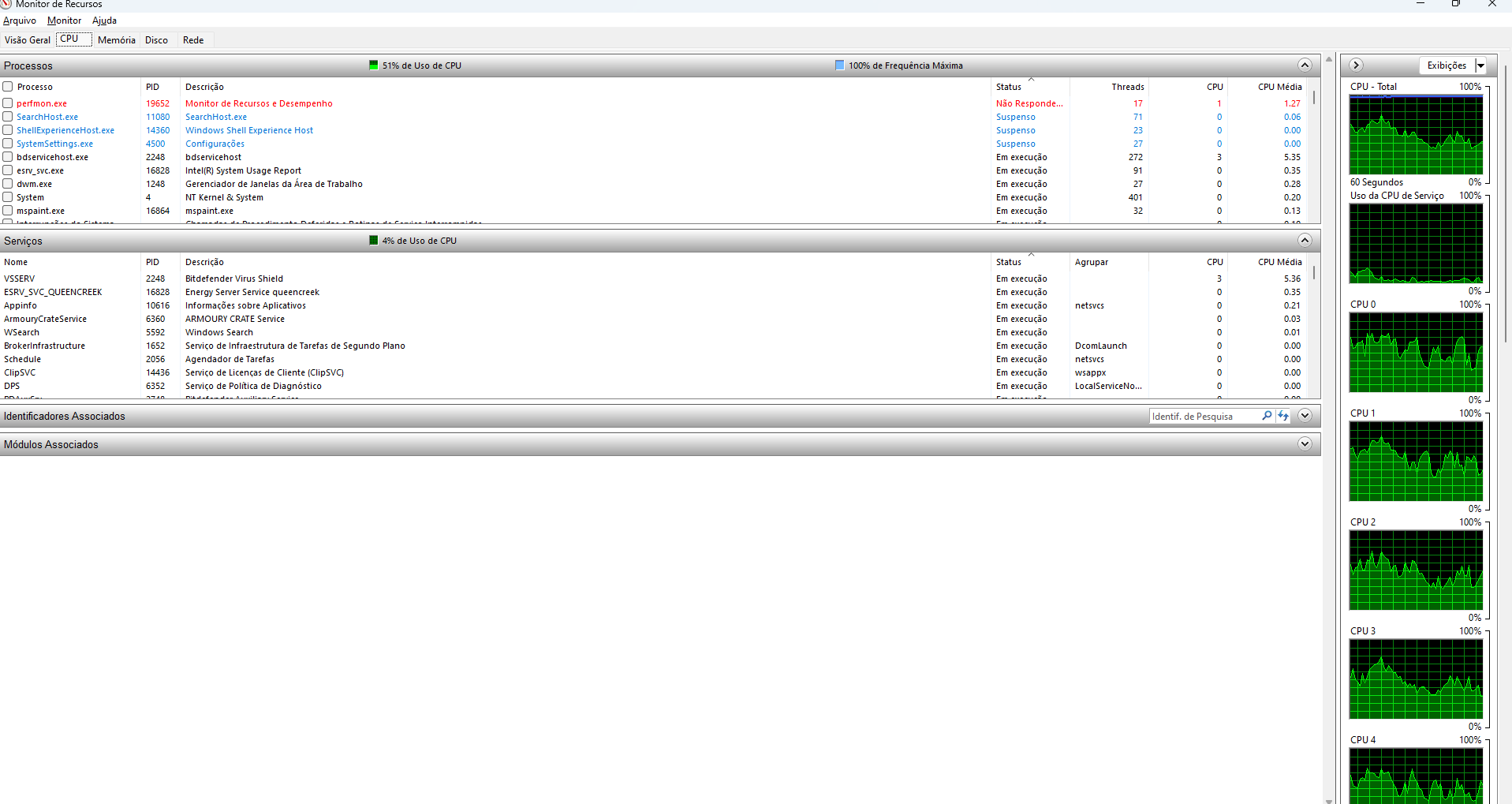Select the Appinfo service row
The image size is (1512, 804).
click(x=653, y=305)
